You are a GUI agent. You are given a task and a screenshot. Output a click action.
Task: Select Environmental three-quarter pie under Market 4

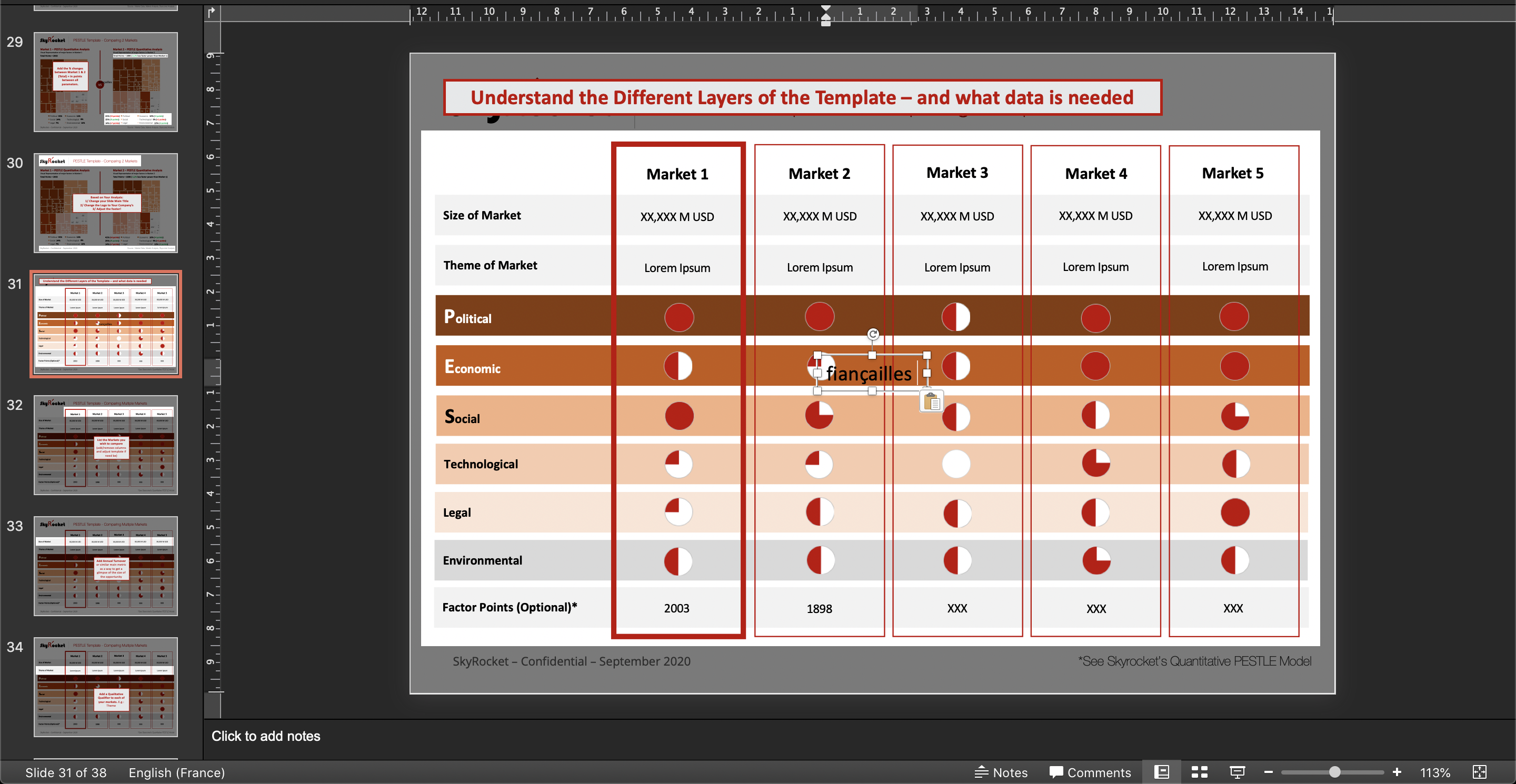point(1096,560)
